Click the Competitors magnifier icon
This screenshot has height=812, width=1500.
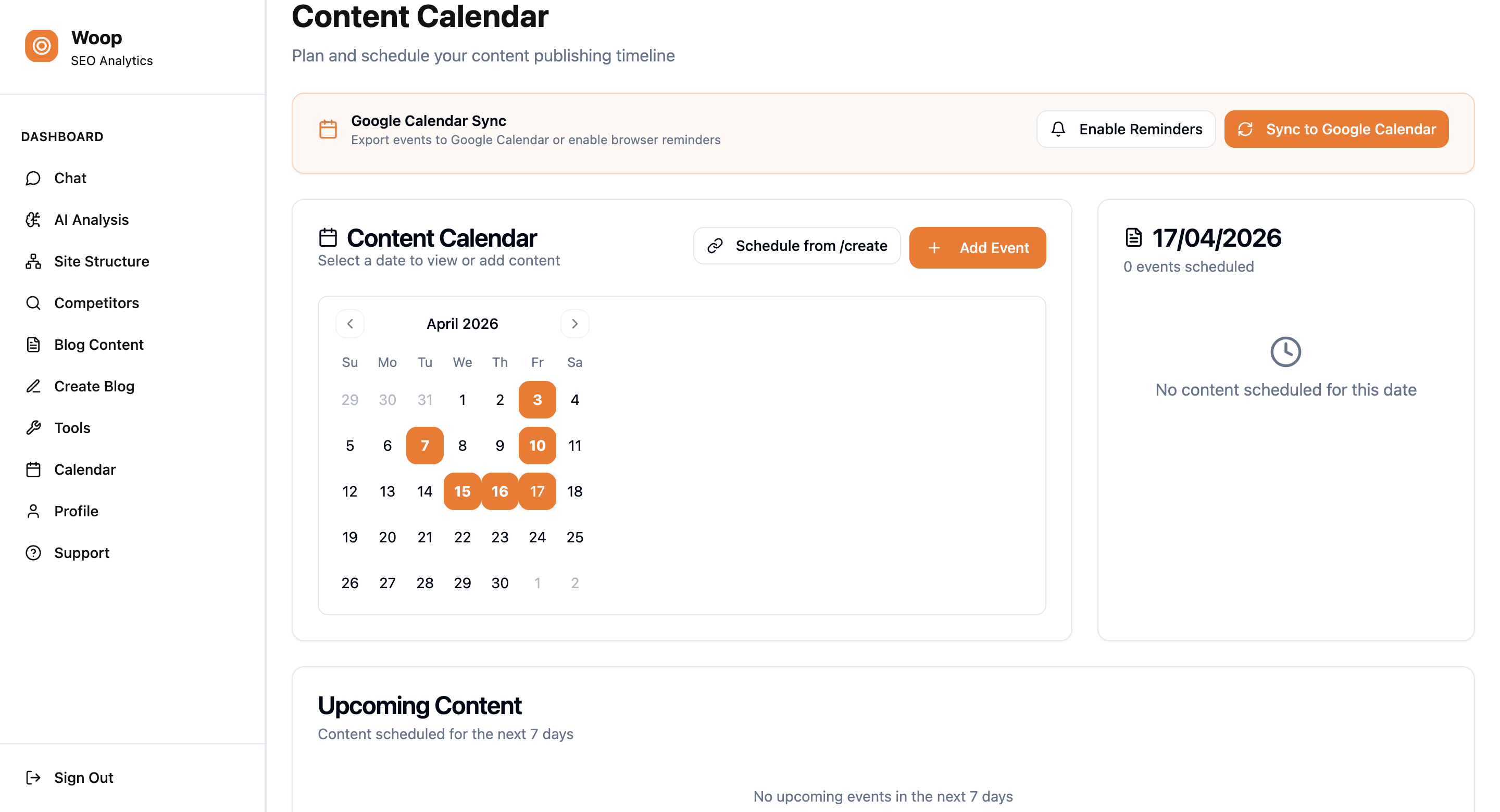pyautogui.click(x=33, y=303)
